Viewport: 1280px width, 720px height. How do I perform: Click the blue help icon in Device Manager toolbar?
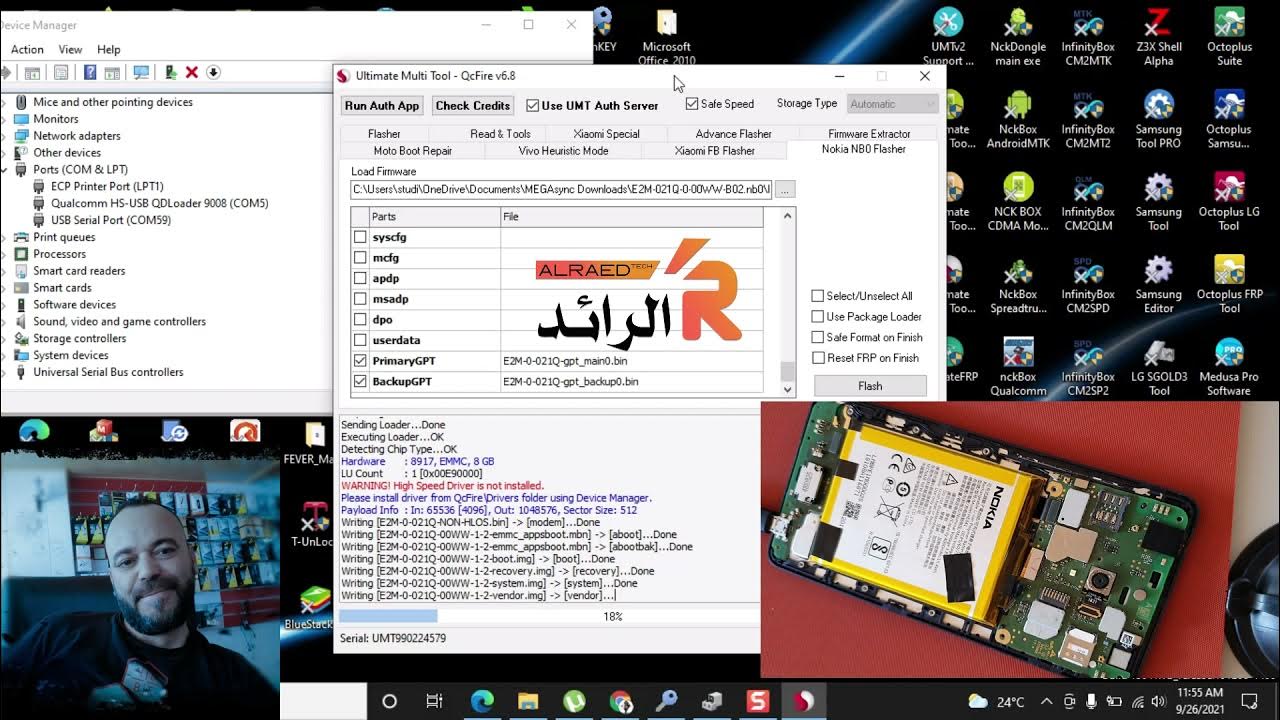point(90,72)
